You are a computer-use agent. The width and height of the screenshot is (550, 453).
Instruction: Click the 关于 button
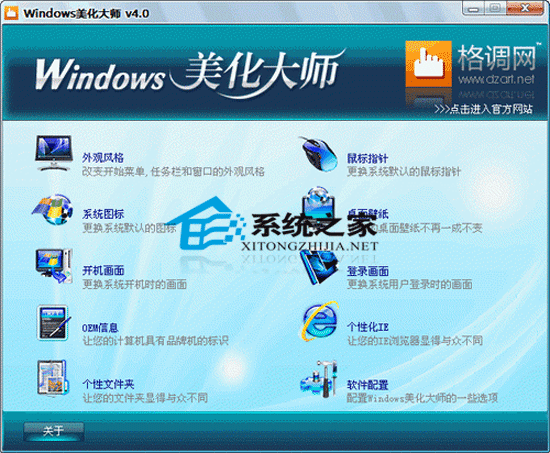click(x=54, y=431)
